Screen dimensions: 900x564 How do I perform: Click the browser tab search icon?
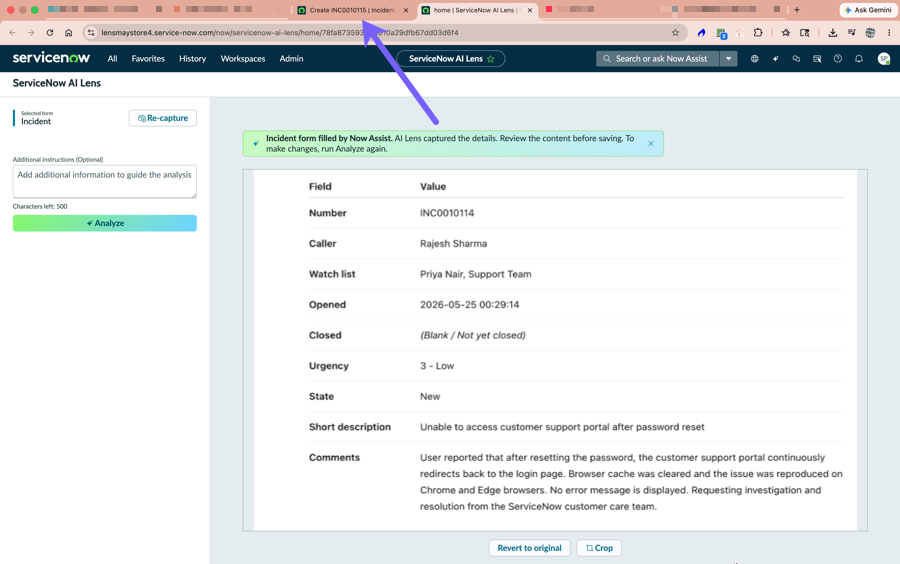[805, 33]
